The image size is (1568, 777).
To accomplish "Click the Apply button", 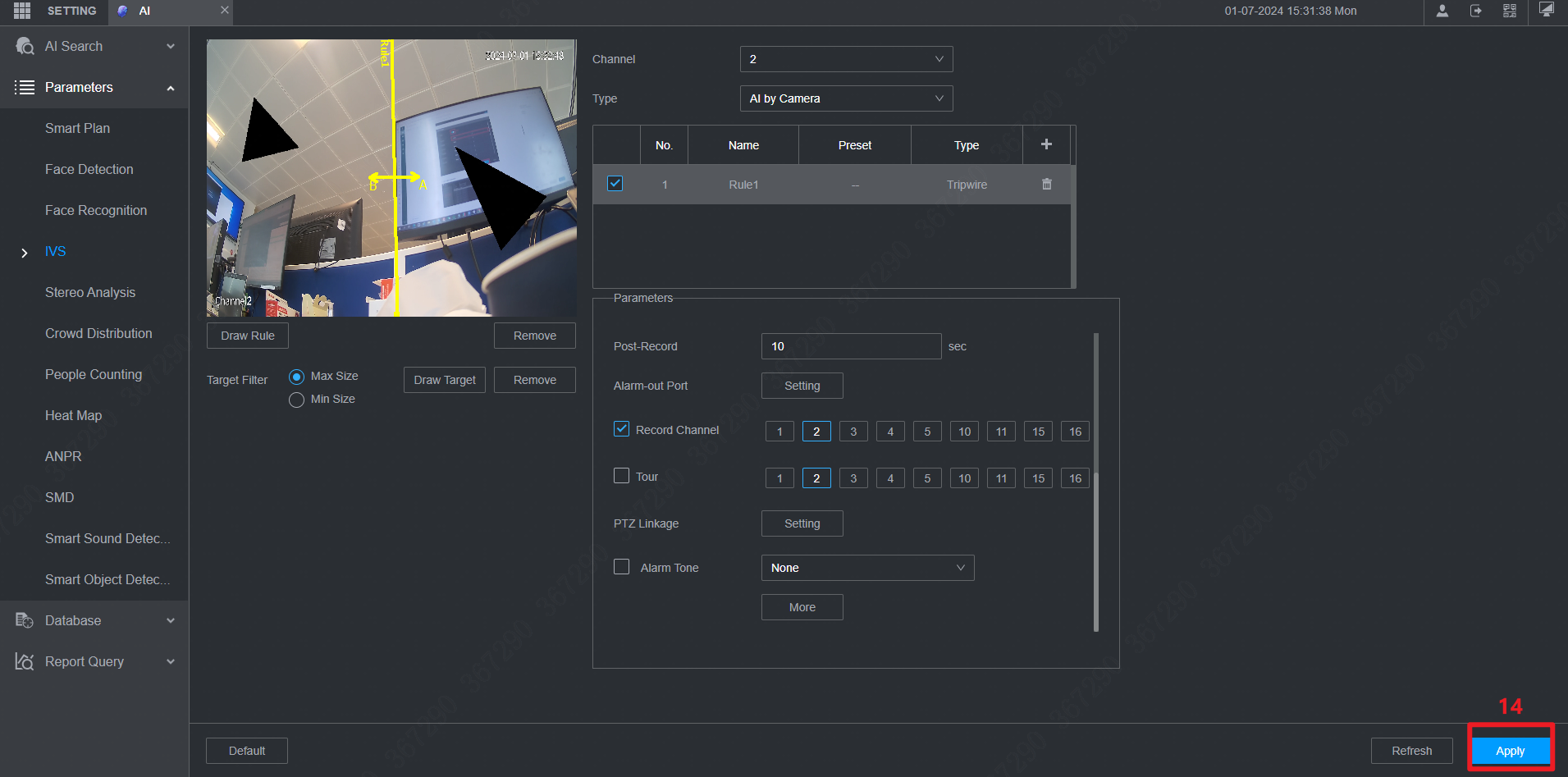I will [x=1510, y=750].
